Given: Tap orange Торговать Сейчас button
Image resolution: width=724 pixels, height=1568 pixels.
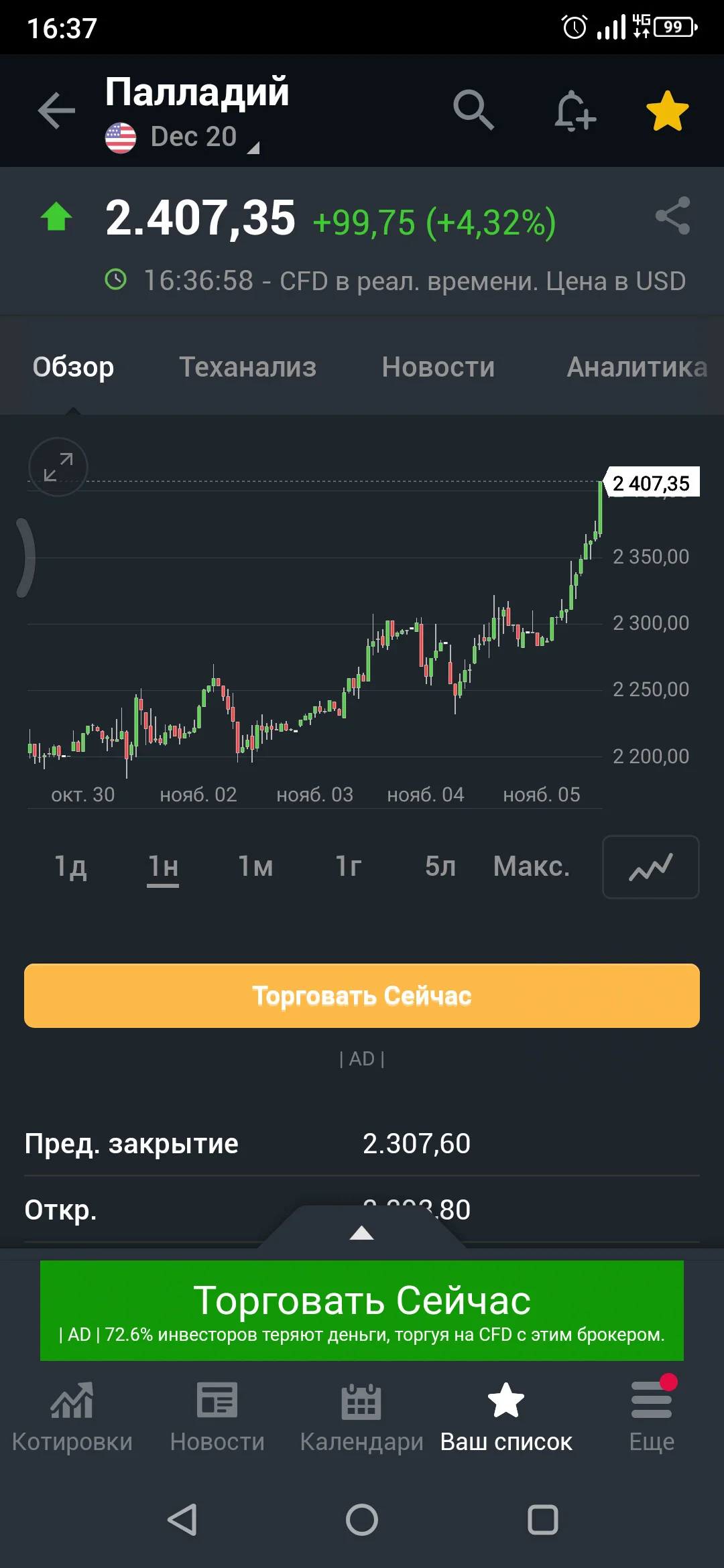Looking at the screenshot, I should coord(362,996).
